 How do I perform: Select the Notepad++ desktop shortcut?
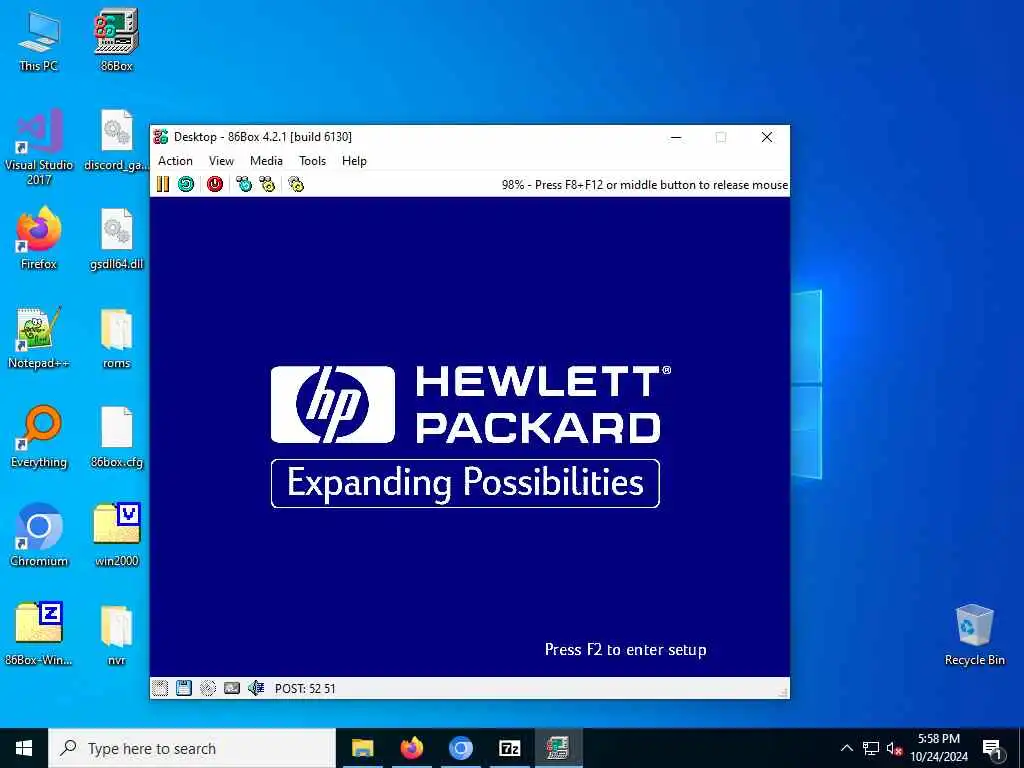[x=39, y=338]
